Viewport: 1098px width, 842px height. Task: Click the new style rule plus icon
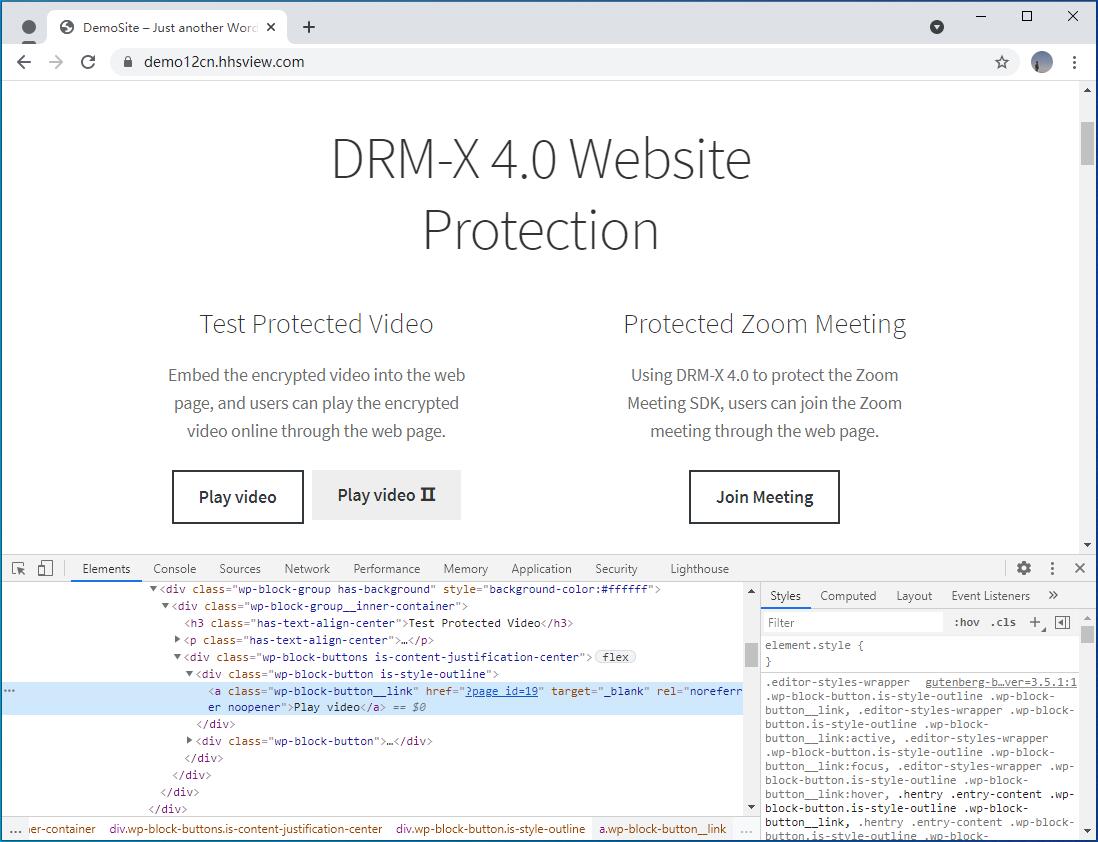(x=1035, y=621)
